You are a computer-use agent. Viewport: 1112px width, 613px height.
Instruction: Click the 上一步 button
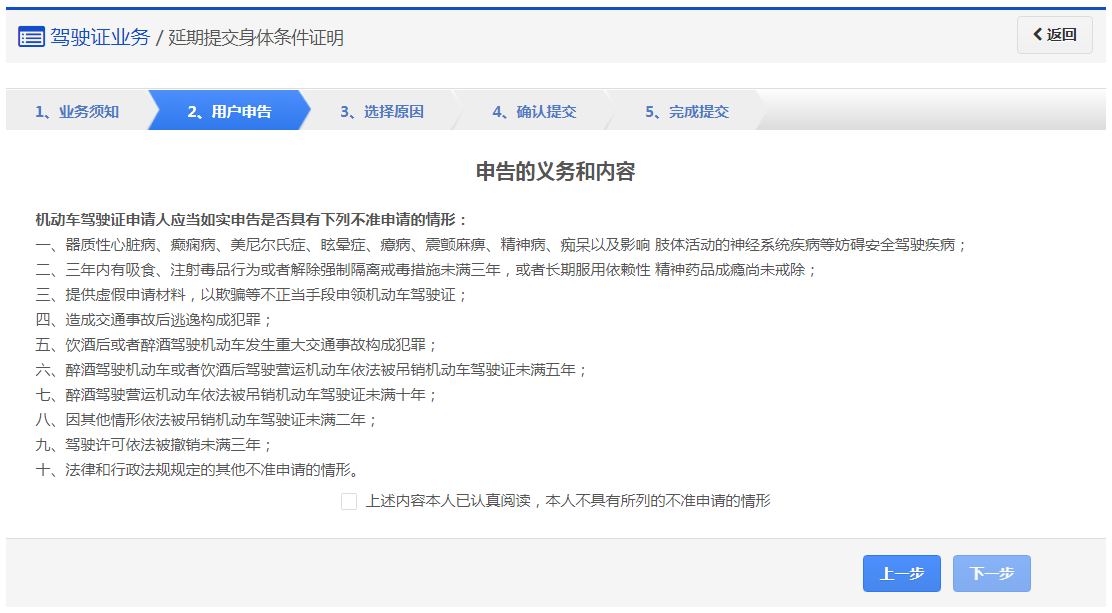901,573
